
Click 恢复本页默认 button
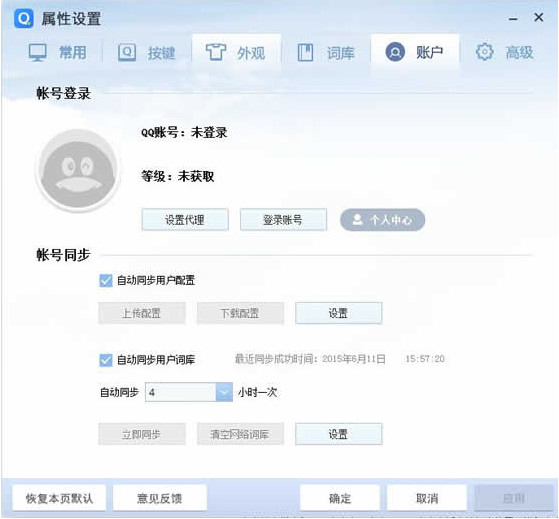click(x=59, y=498)
